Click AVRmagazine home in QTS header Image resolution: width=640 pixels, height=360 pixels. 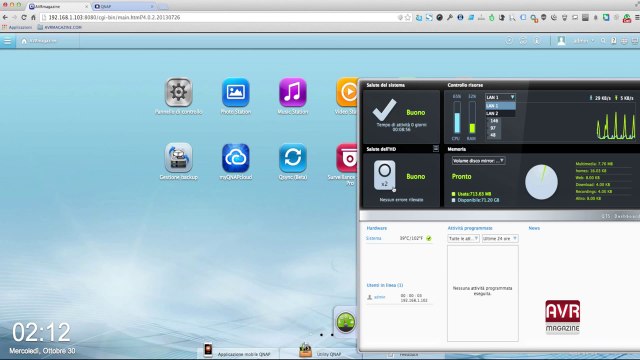pyautogui.click(x=39, y=41)
